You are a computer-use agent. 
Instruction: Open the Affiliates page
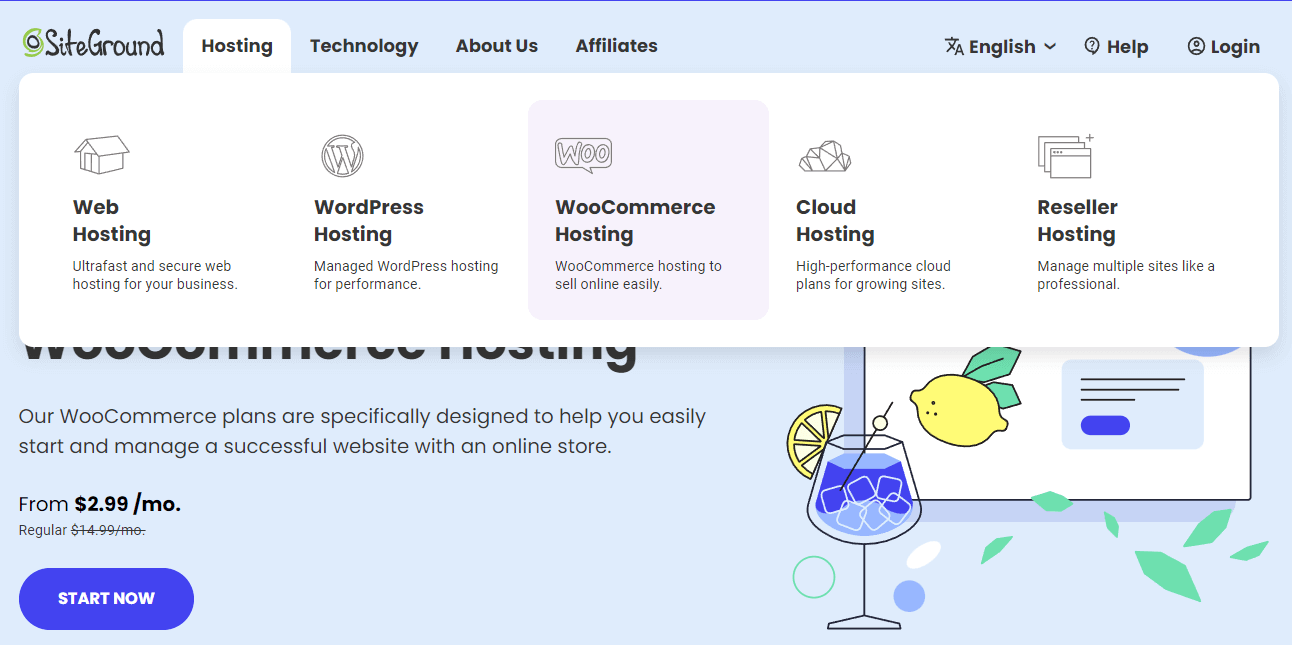click(x=616, y=46)
